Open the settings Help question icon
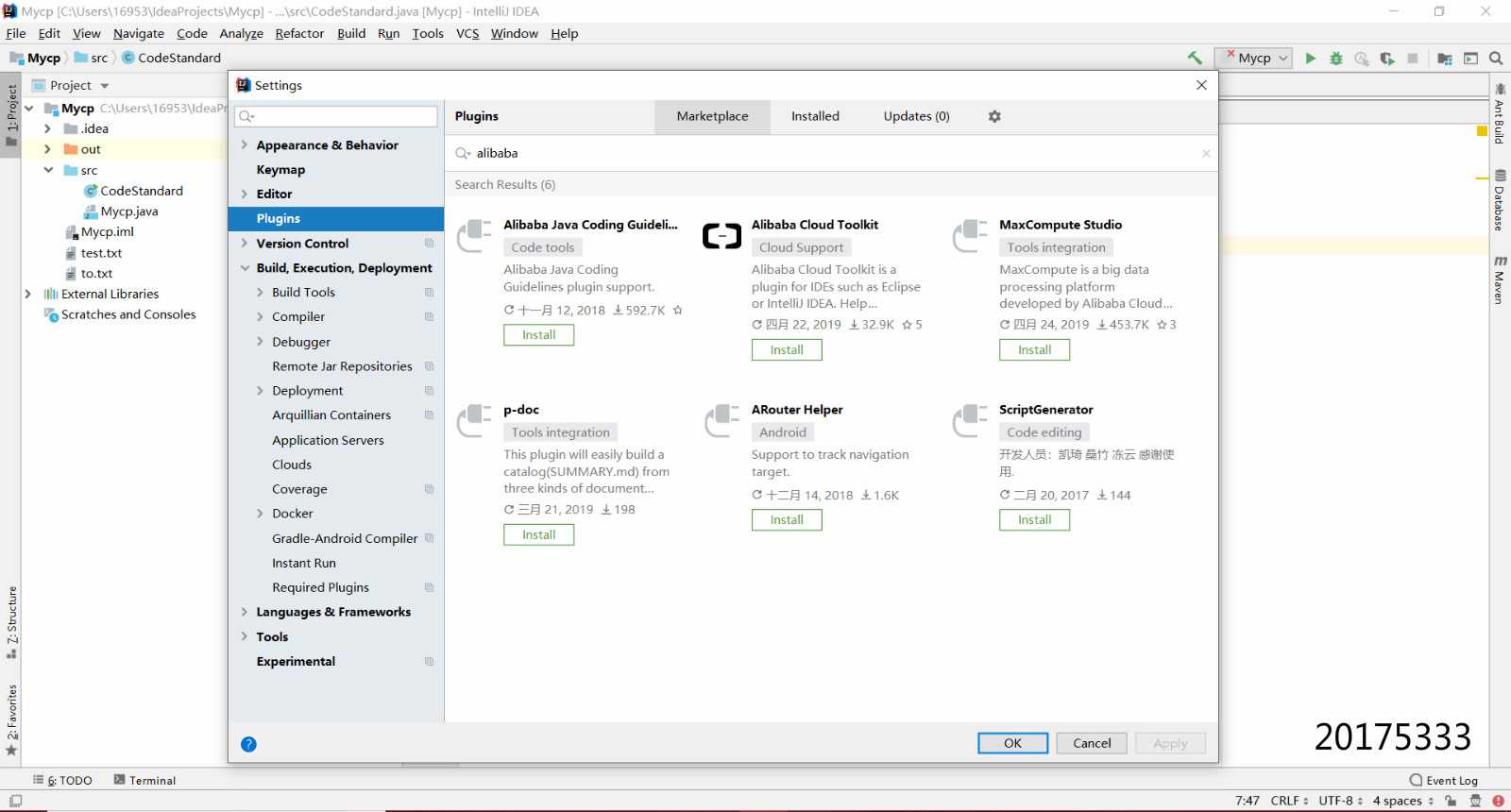Screen dimensions: 1511x812 (248, 744)
